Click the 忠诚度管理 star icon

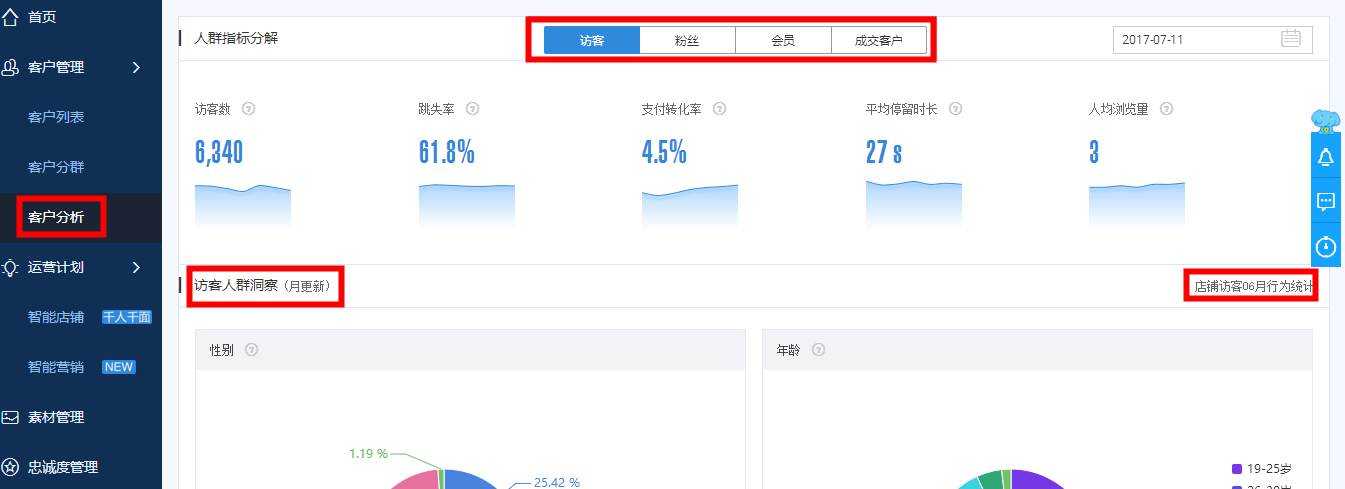coord(11,467)
